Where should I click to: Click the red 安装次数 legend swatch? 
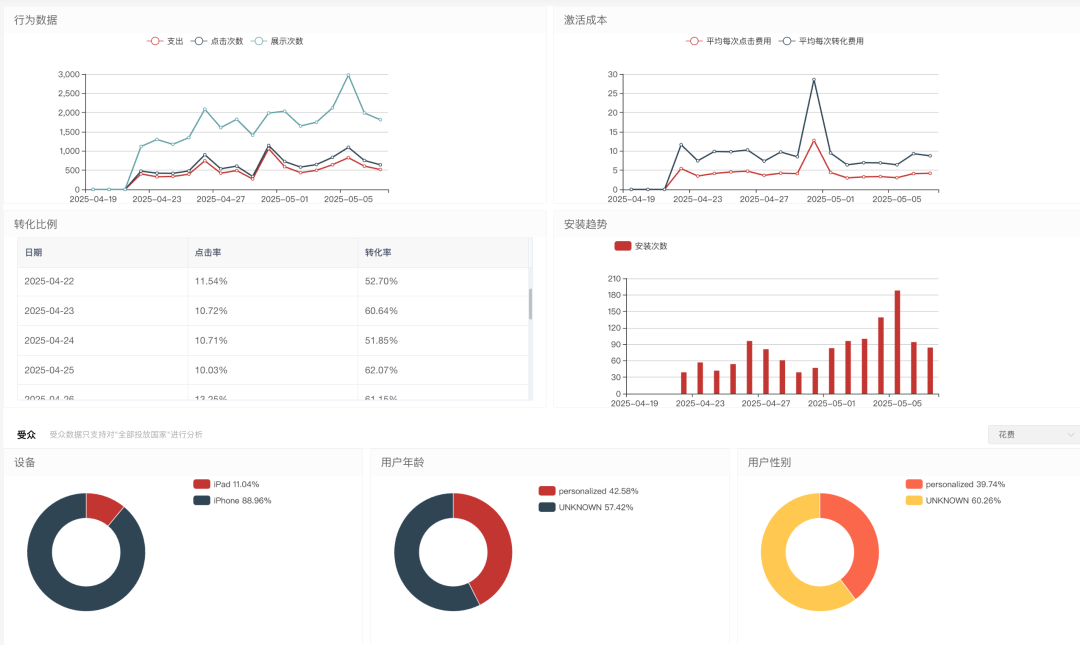coord(623,246)
